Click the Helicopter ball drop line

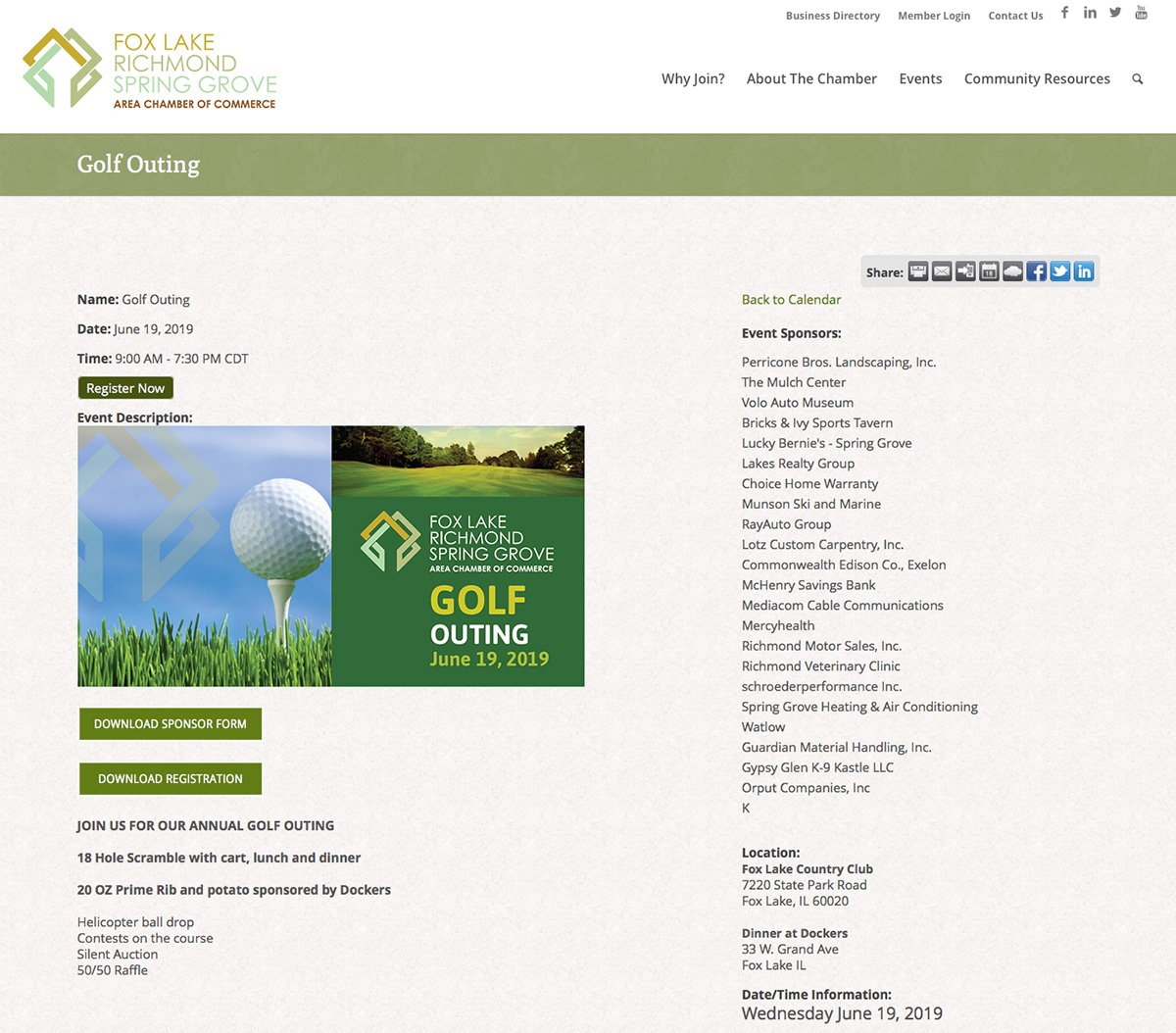[135, 922]
